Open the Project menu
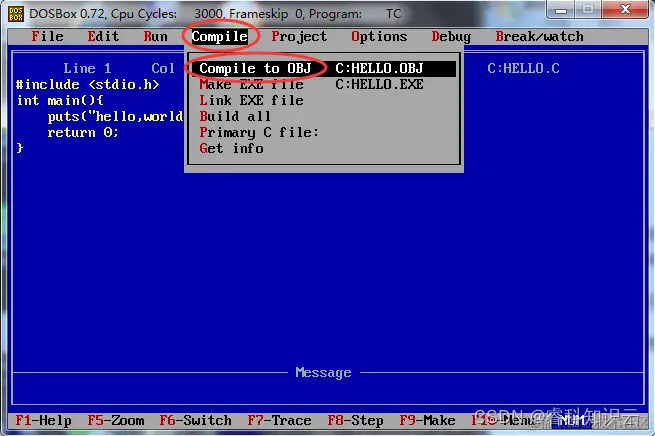The height and width of the screenshot is (436, 655). pyautogui.click(x=299, y=37)
